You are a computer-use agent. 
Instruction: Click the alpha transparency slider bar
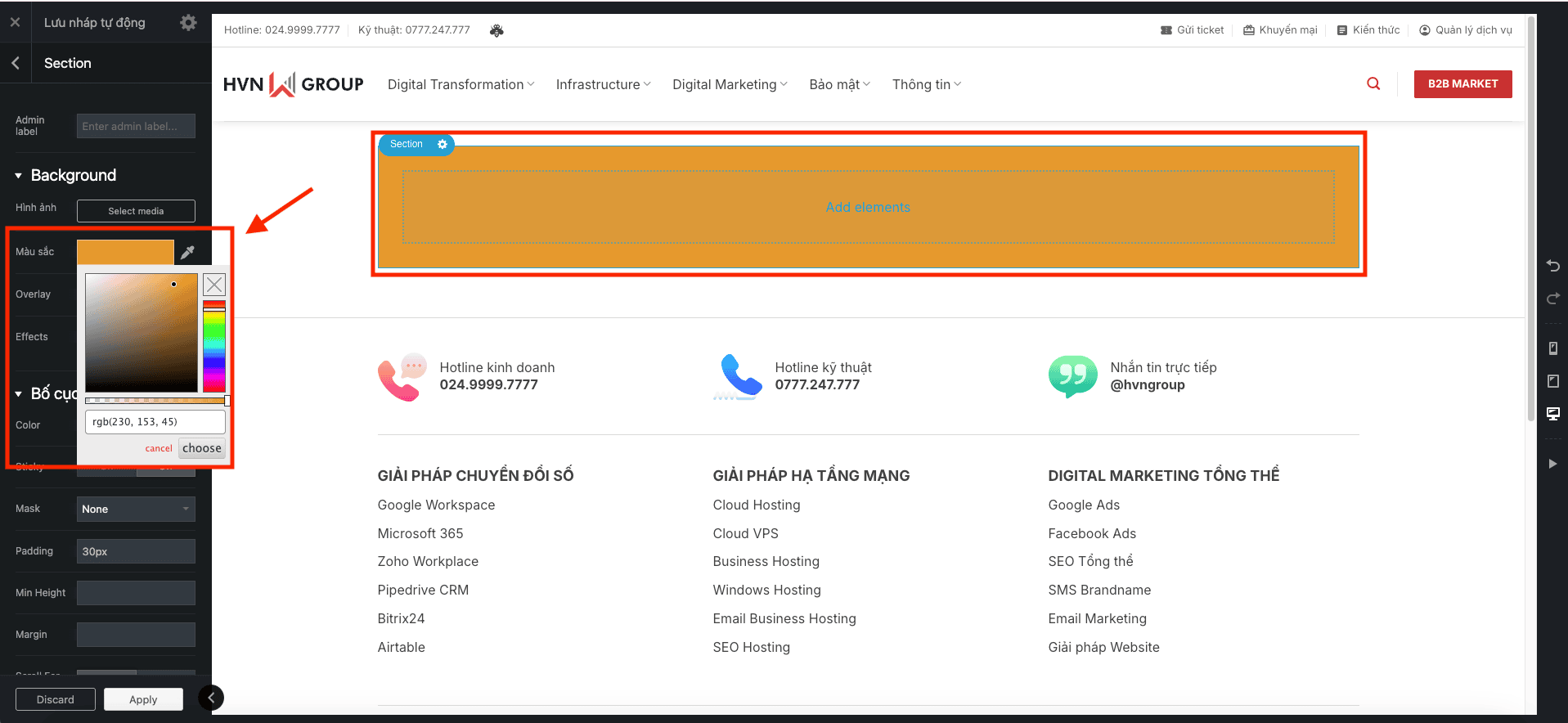(x=157, y=401)
